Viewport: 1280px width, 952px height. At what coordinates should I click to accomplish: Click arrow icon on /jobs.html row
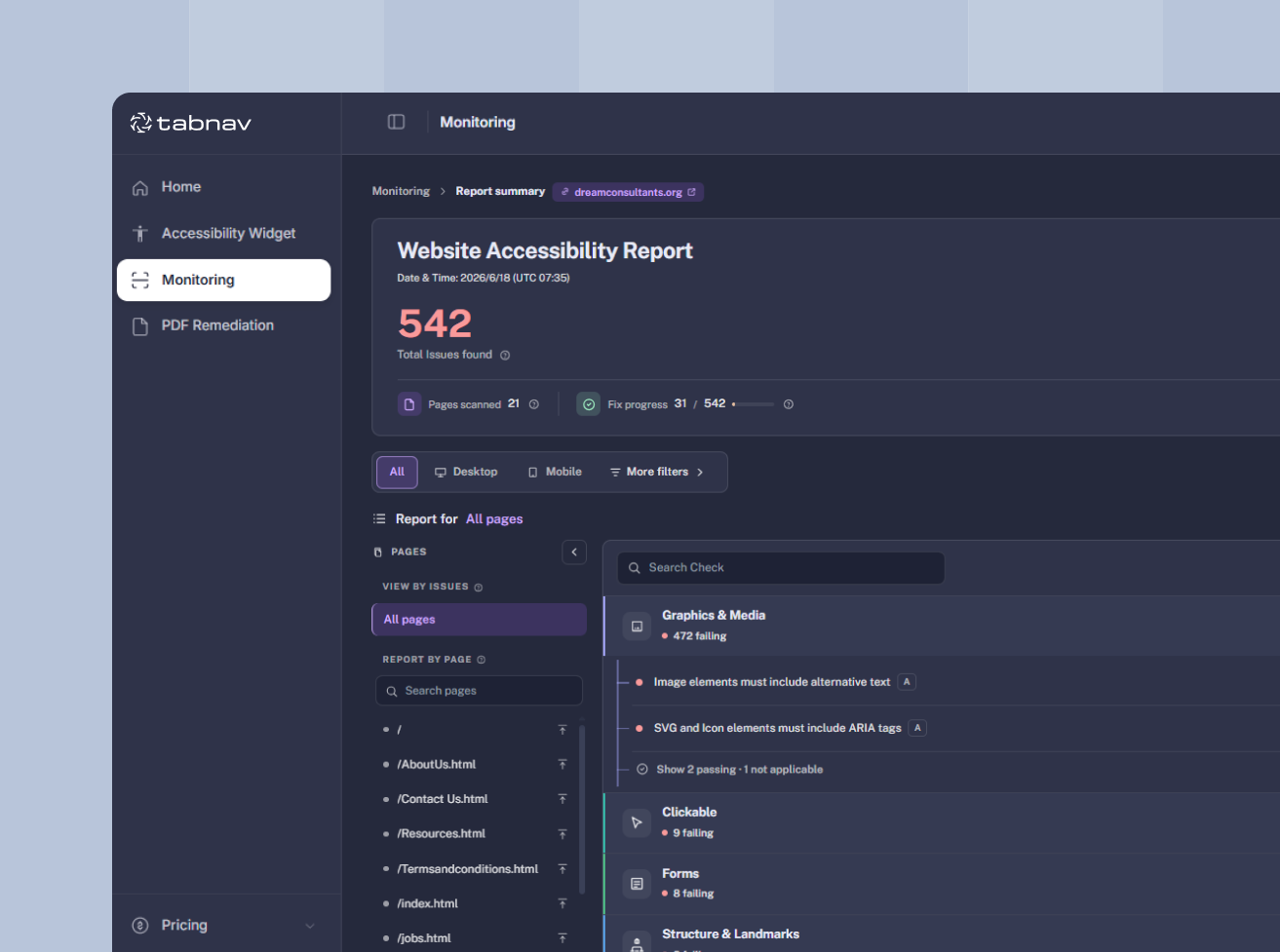(562, 938)
